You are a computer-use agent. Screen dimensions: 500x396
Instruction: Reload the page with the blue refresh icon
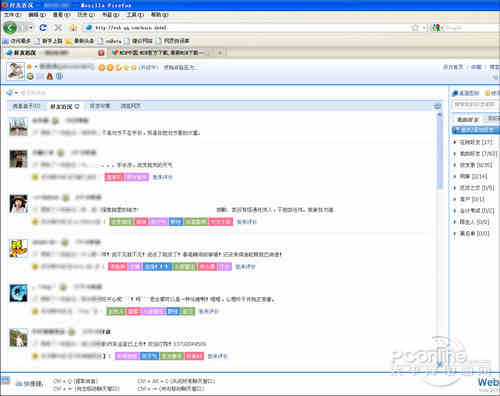[x=43, y=28]
